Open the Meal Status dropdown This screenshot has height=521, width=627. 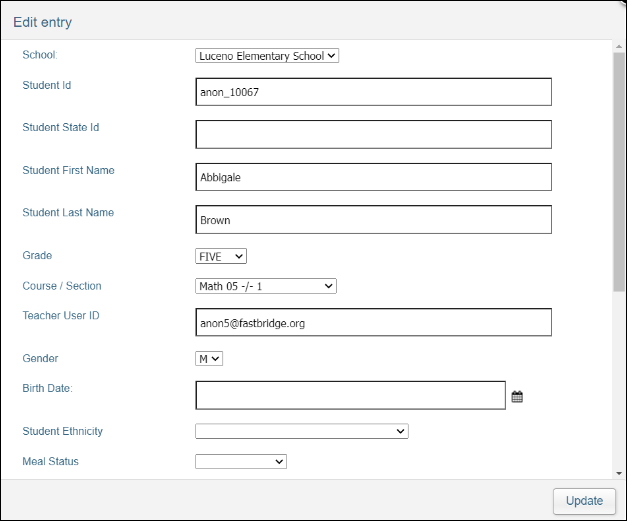[x=241, y=461]
